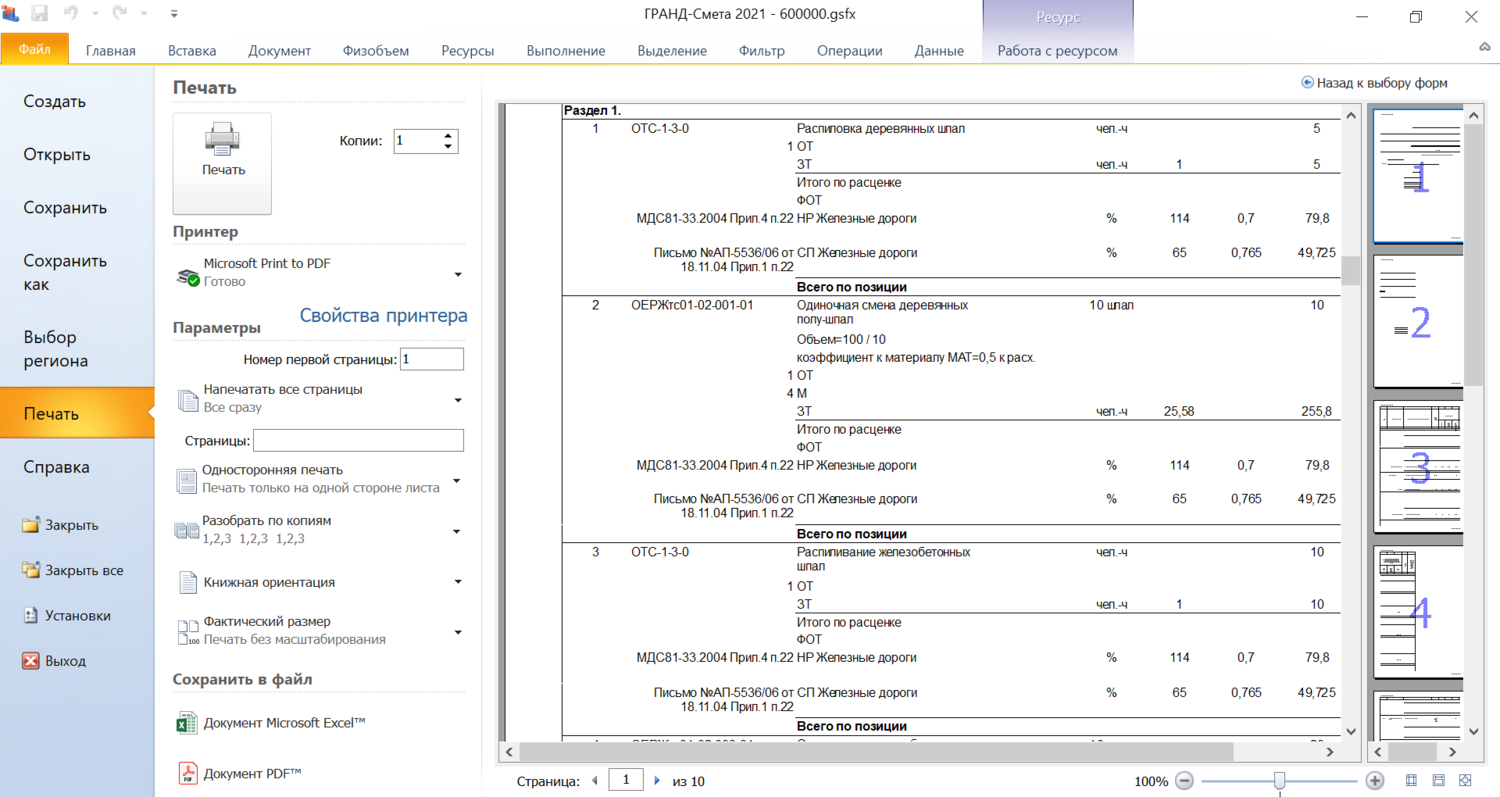Click the back arrow icon beside Назад к выбору форм
This screenshot has height=797, width=1500.
point(1307,83)
